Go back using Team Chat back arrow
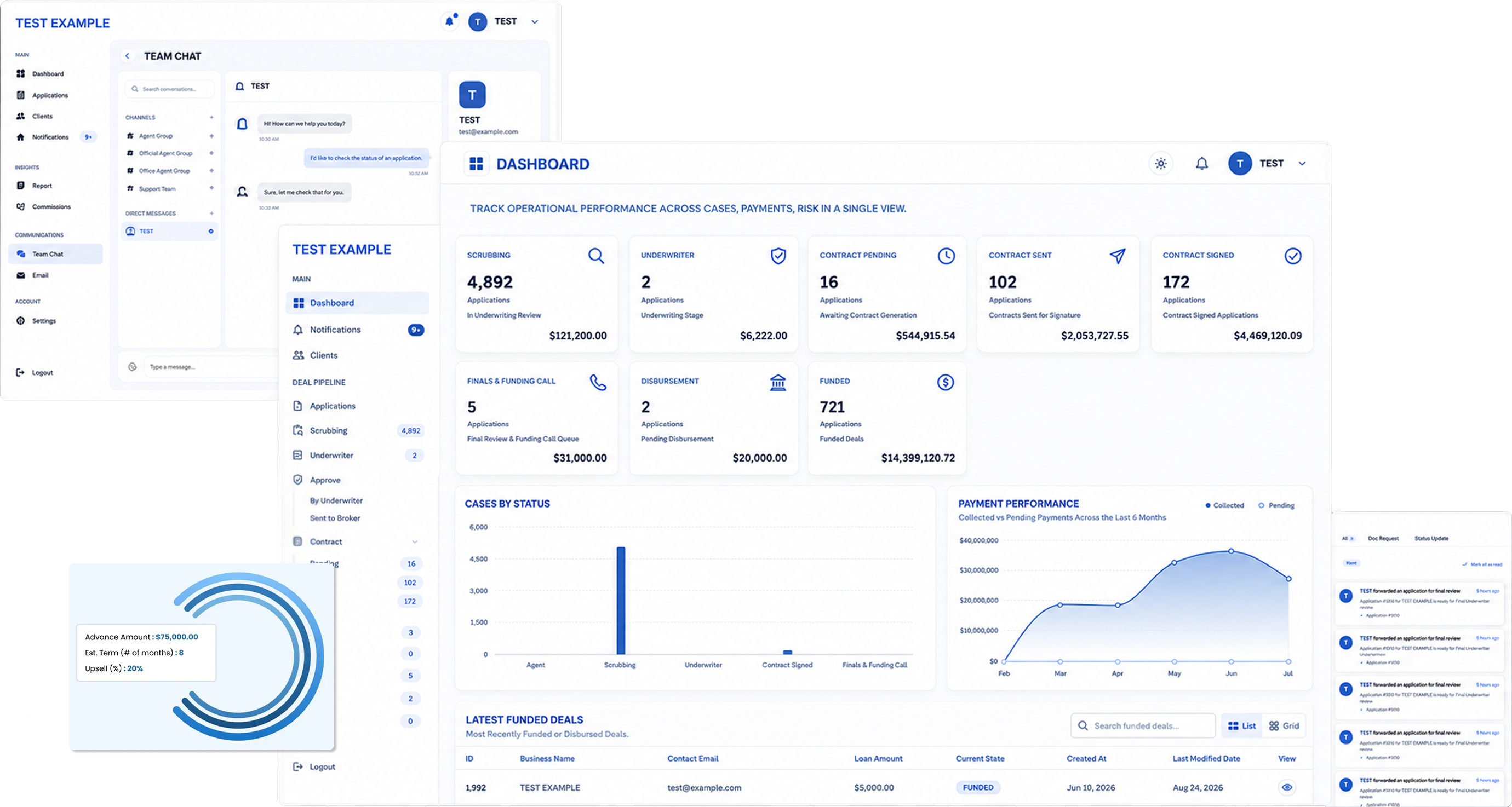Screen dimensions: 1512x807 tap(127, 56)
